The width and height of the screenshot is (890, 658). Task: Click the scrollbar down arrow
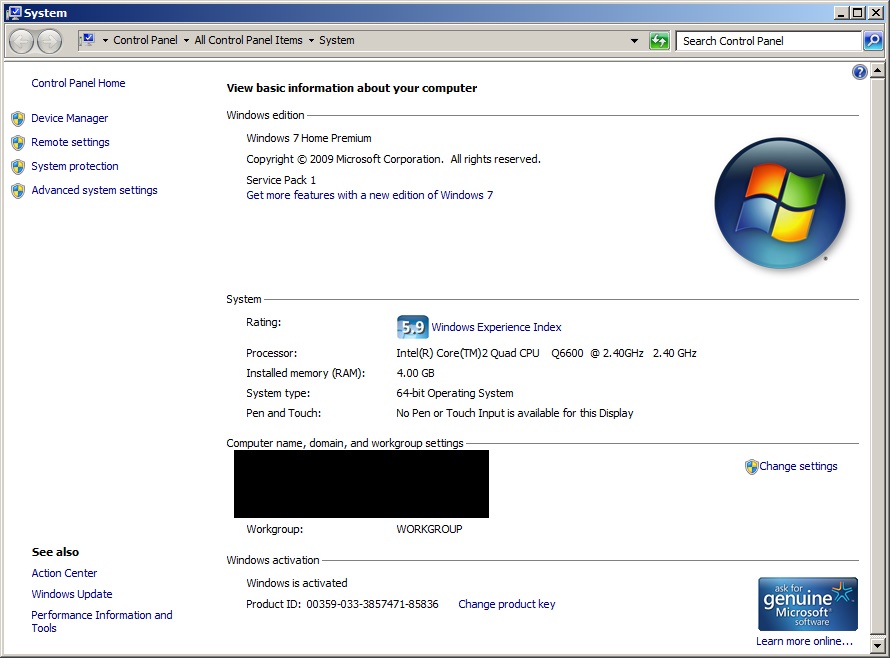(x=877, y=645)
